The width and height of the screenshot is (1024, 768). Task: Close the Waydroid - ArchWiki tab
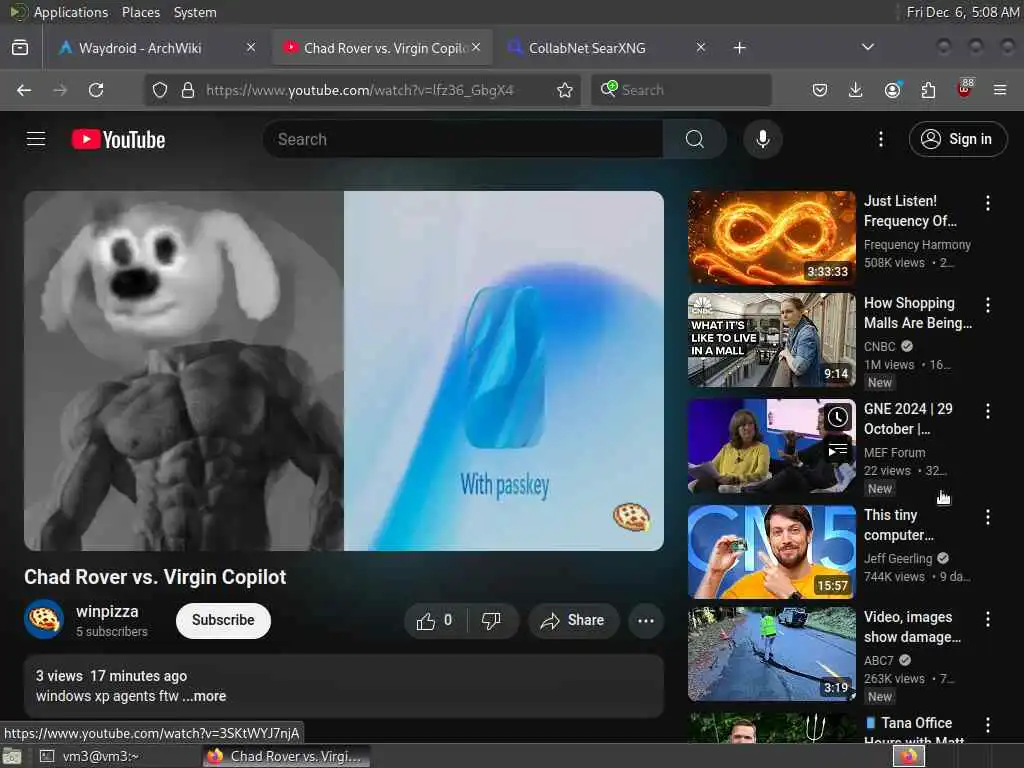coord(251,47)
